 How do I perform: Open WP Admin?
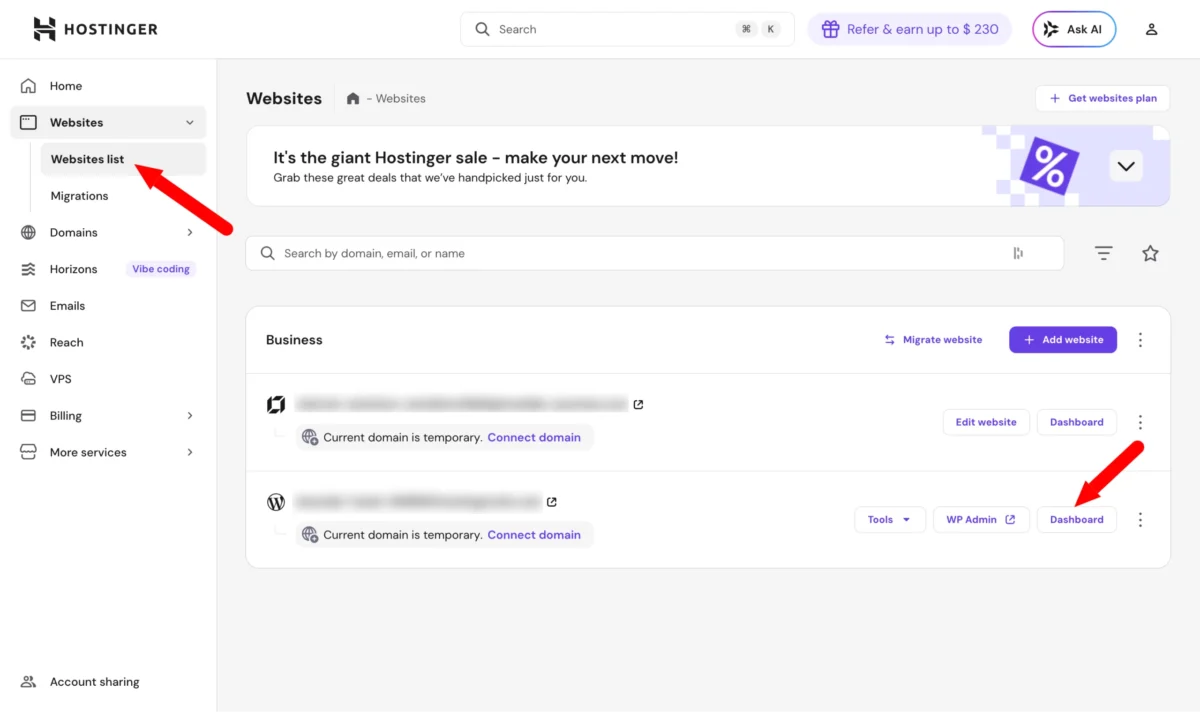982,520
